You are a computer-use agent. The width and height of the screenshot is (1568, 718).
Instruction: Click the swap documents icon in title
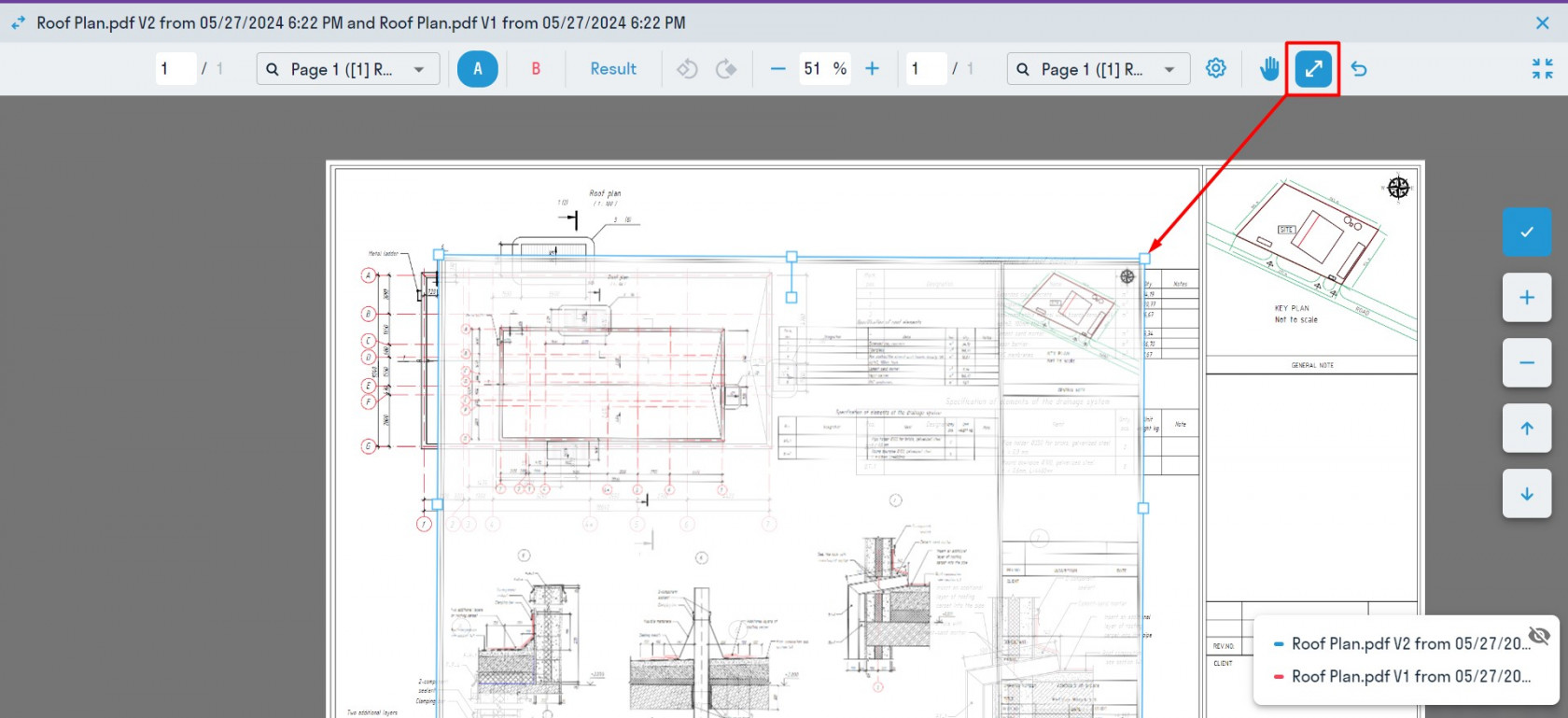(18, 22)
